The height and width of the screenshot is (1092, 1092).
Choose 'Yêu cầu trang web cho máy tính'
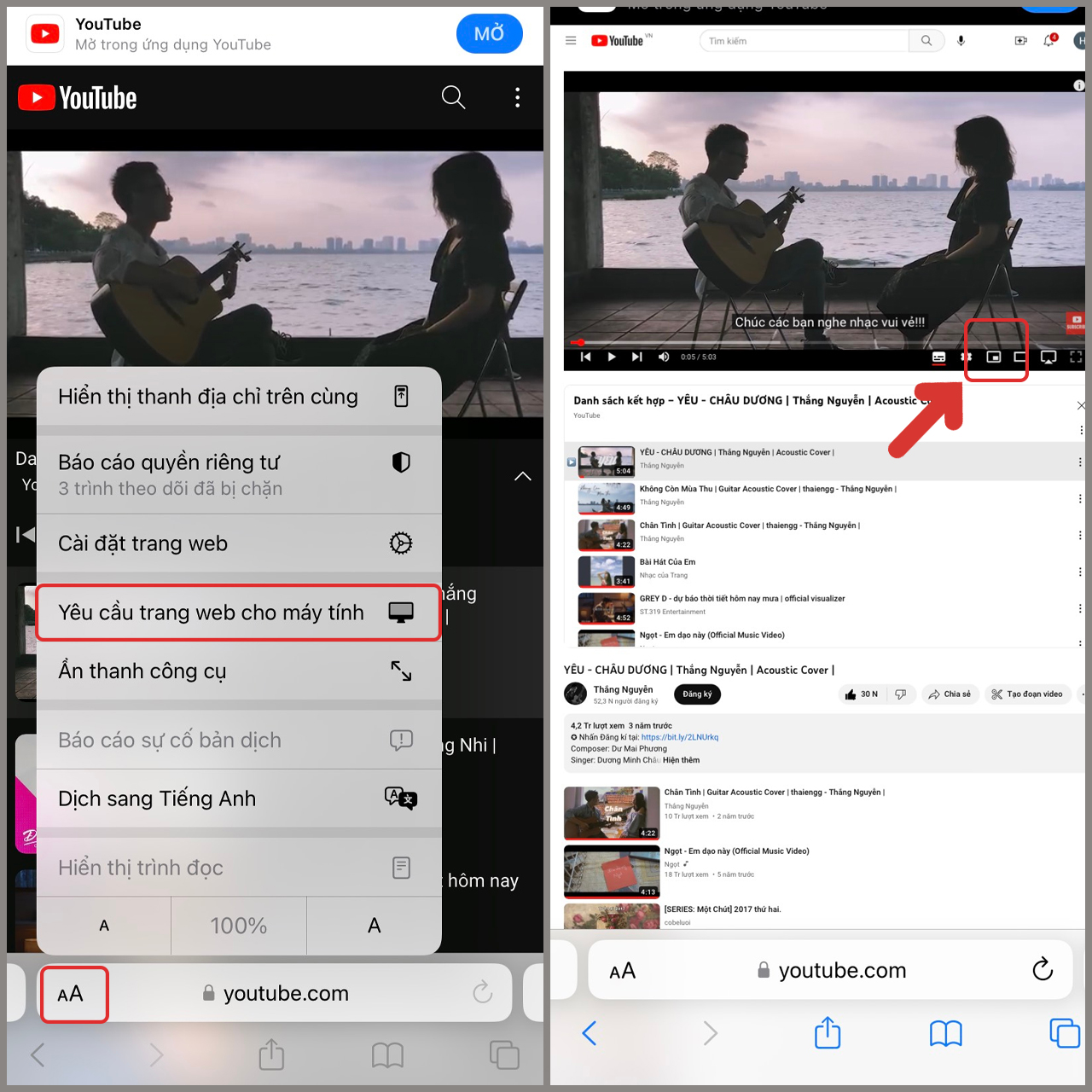coord(239,613)
